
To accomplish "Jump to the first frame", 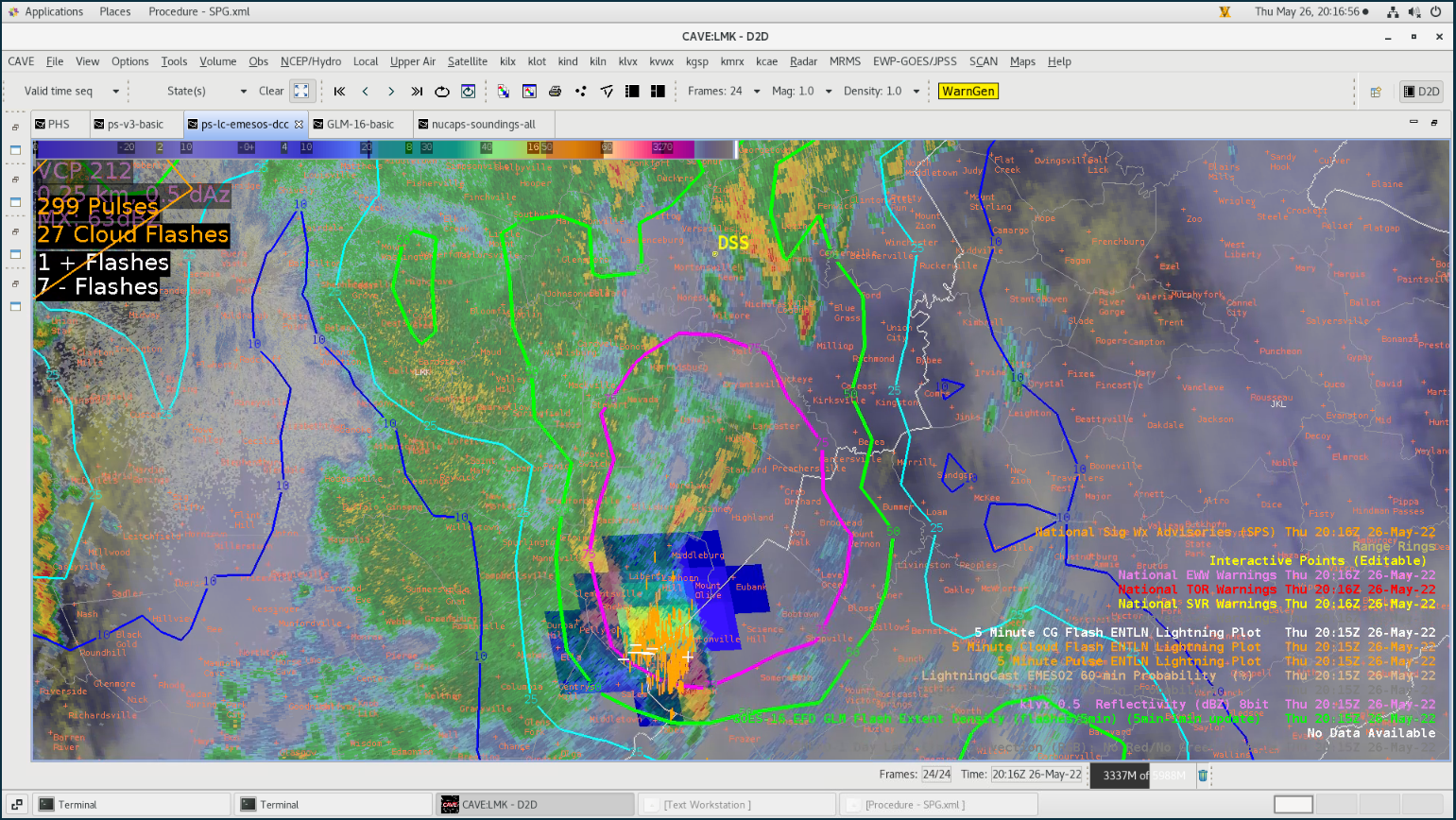I will coord(339,92).
